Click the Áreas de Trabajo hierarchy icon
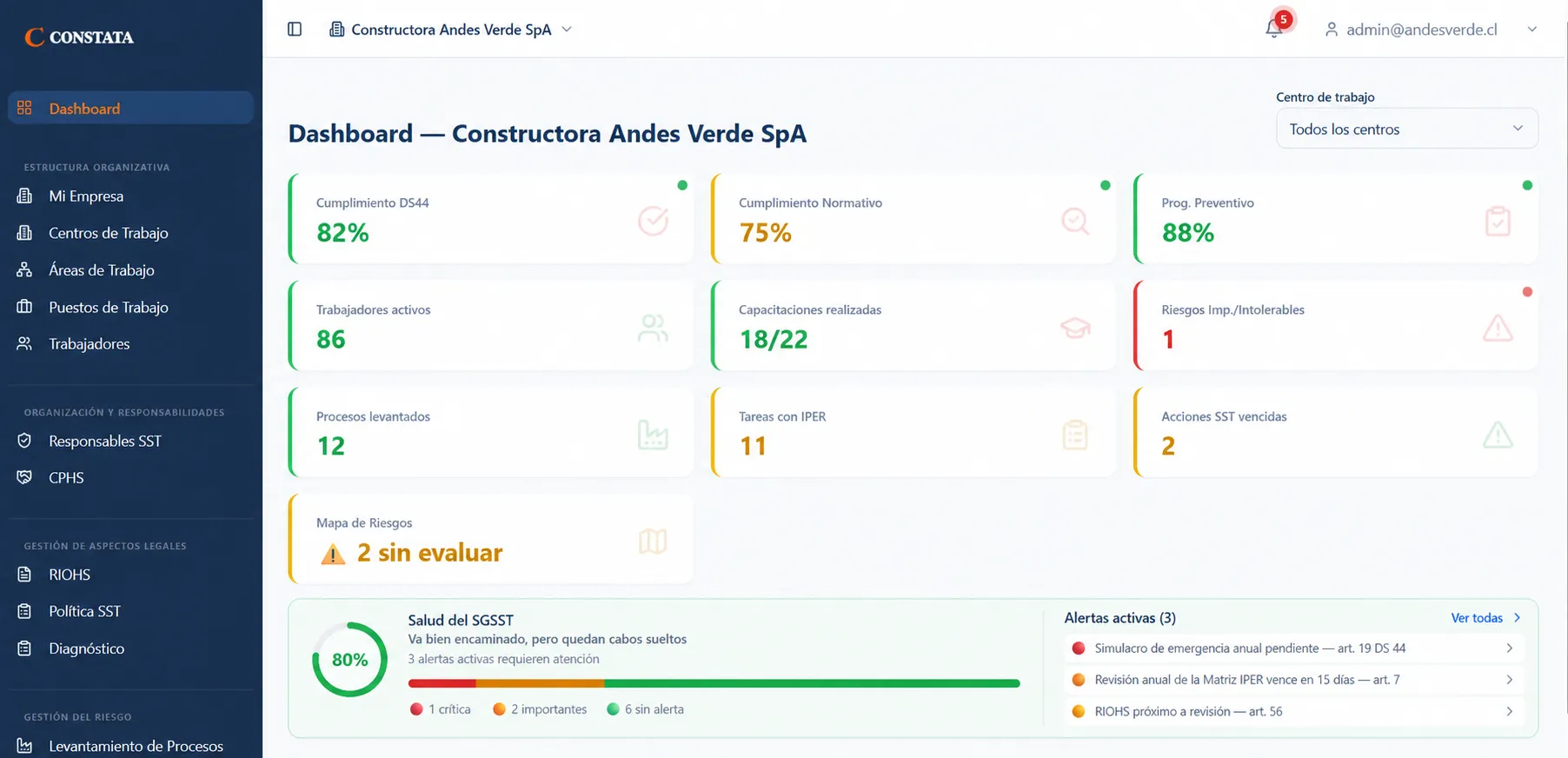 pyautogui.click(x=24, y=269)
